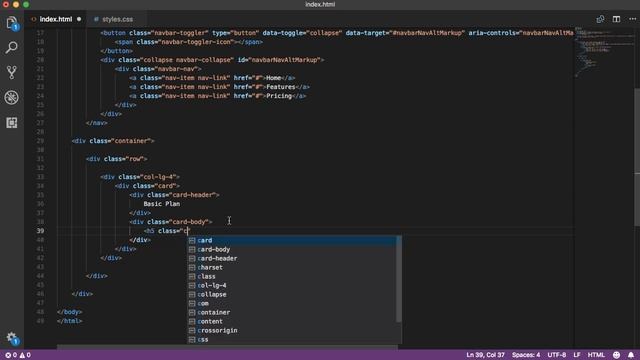640x360 pixels.
Task: Click the 'Basic Plan' text on line 36
Action: pos(162,204)
